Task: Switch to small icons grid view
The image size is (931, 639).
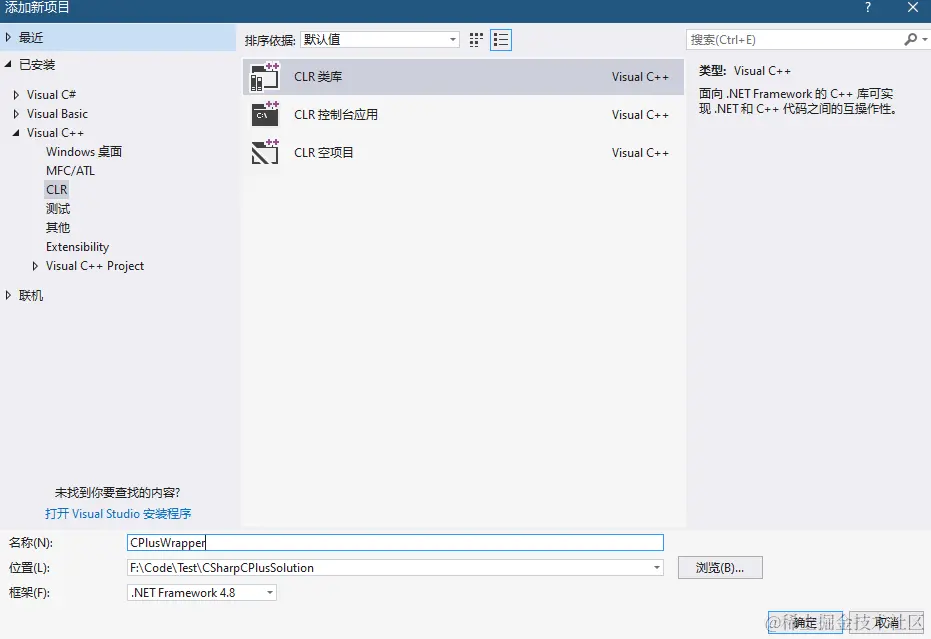Action: pyautogui.click(x=476, y=40)
